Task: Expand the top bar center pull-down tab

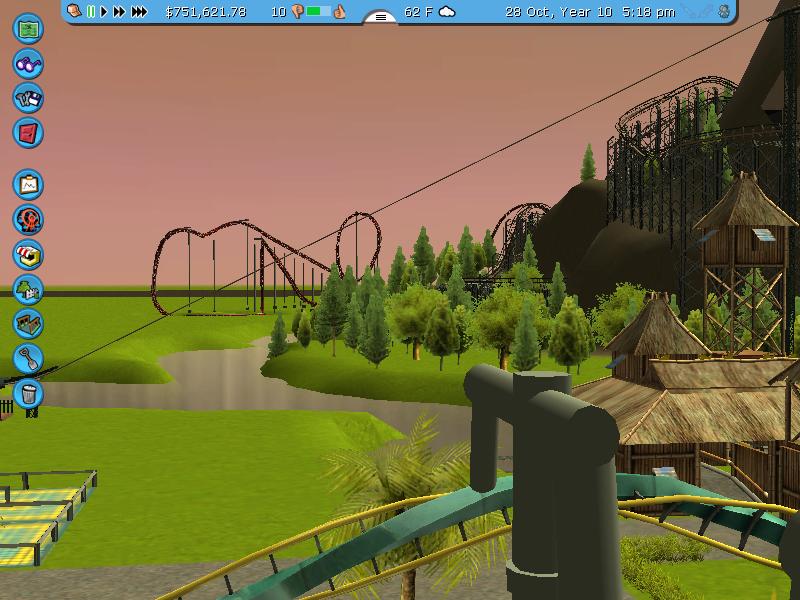Action: (380, 17)
